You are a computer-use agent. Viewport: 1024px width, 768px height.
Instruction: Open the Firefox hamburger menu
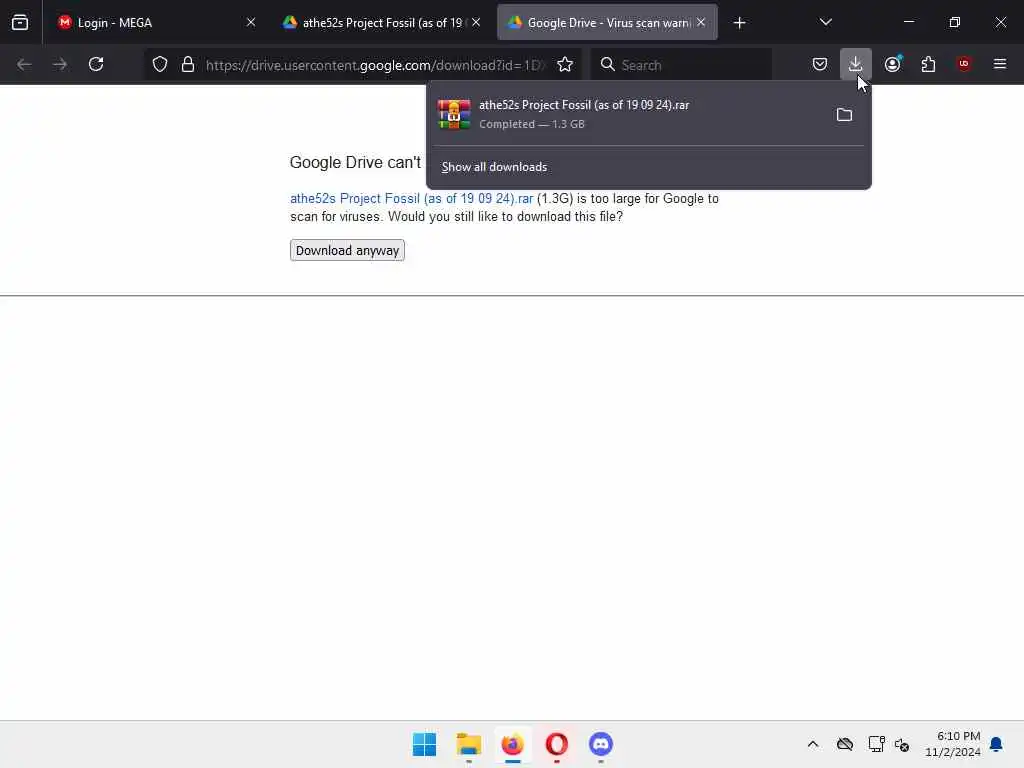(1000, 64)
